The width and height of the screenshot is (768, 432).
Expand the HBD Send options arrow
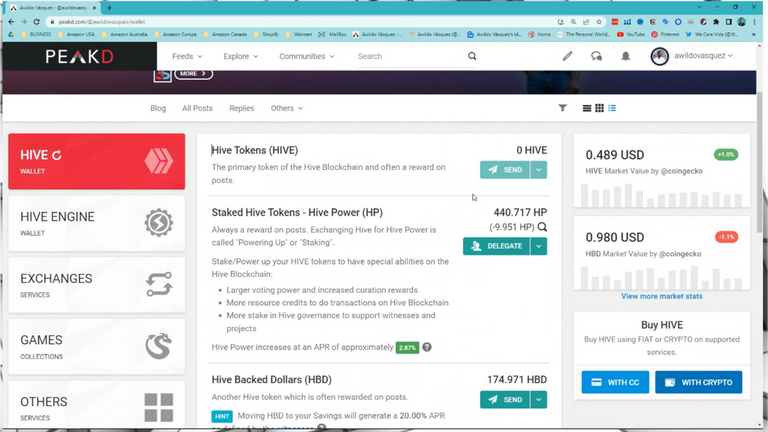coord(538,400)
